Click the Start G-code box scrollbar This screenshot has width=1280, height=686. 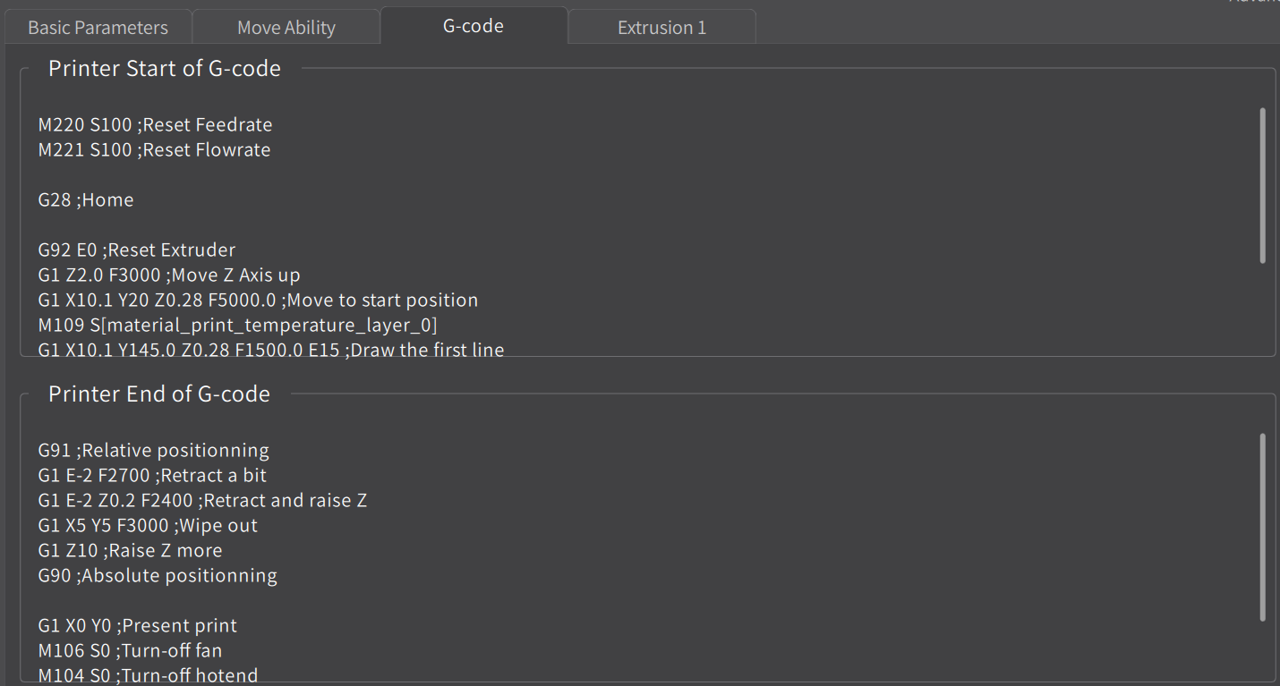point(1263,186)
